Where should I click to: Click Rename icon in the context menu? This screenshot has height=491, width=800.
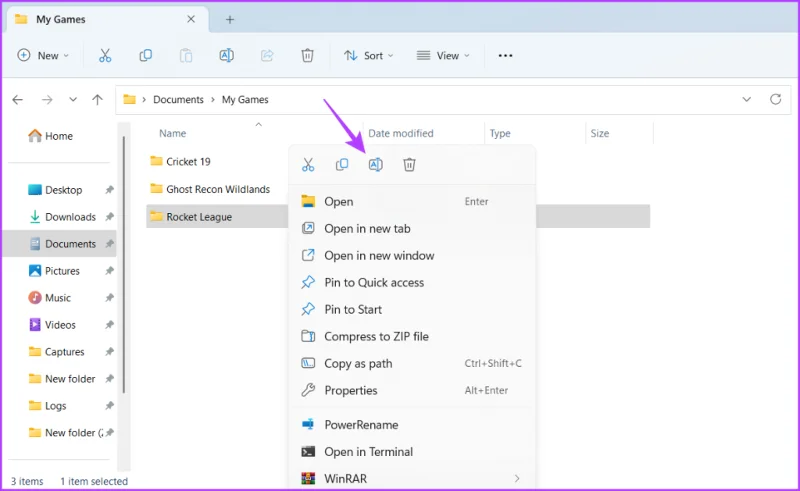pyautogui.click(x=376, y=165)
